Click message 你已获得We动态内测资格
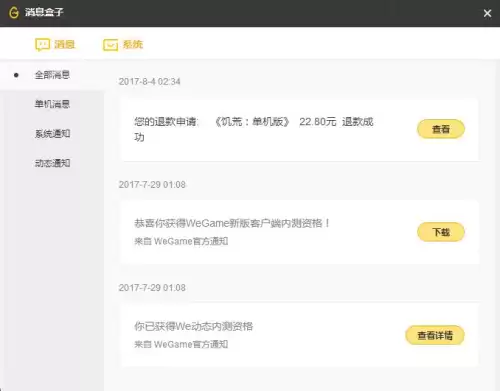500x391 pixels. (193, 326)
